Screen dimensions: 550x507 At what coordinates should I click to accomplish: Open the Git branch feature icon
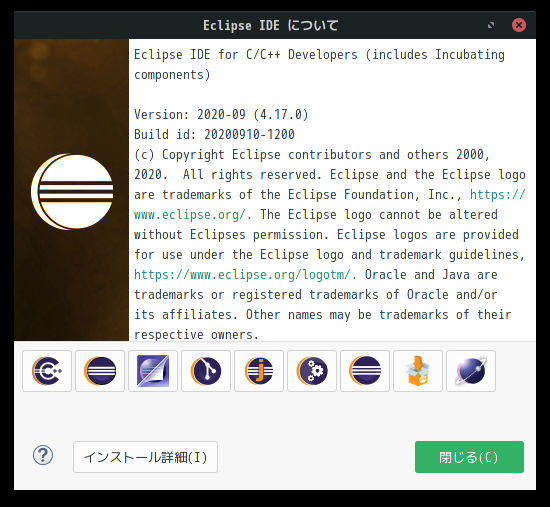click(x=206, y=371)
